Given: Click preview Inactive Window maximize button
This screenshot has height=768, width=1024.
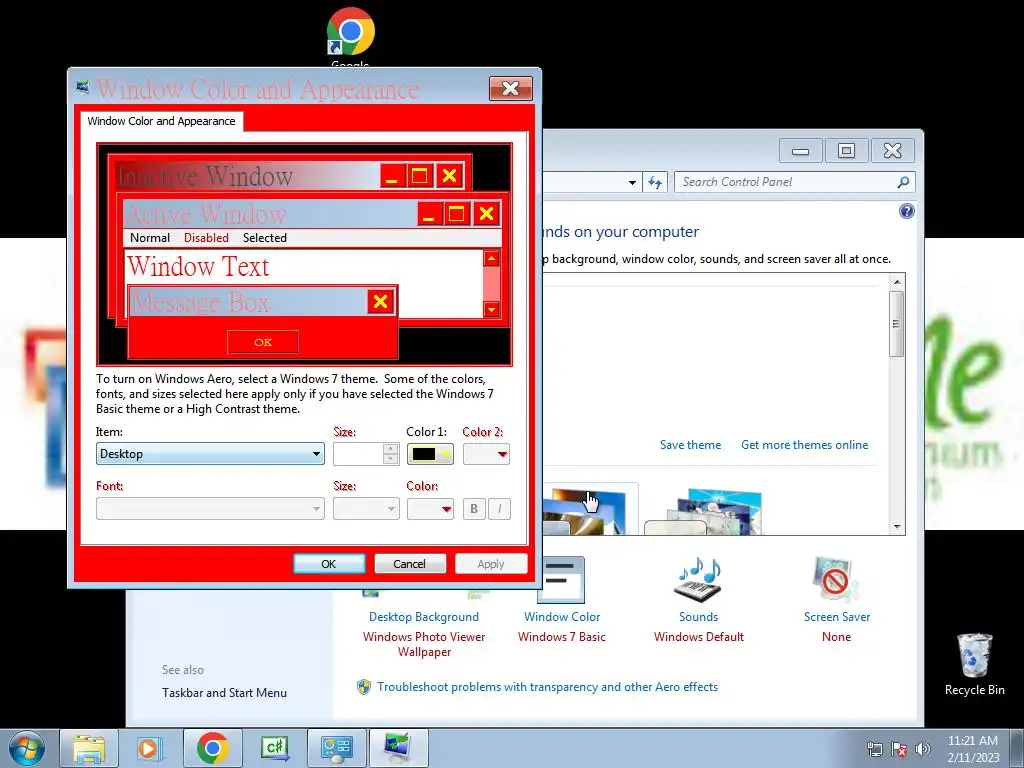Looking at the screenshot, I should (x=420, y=175).
